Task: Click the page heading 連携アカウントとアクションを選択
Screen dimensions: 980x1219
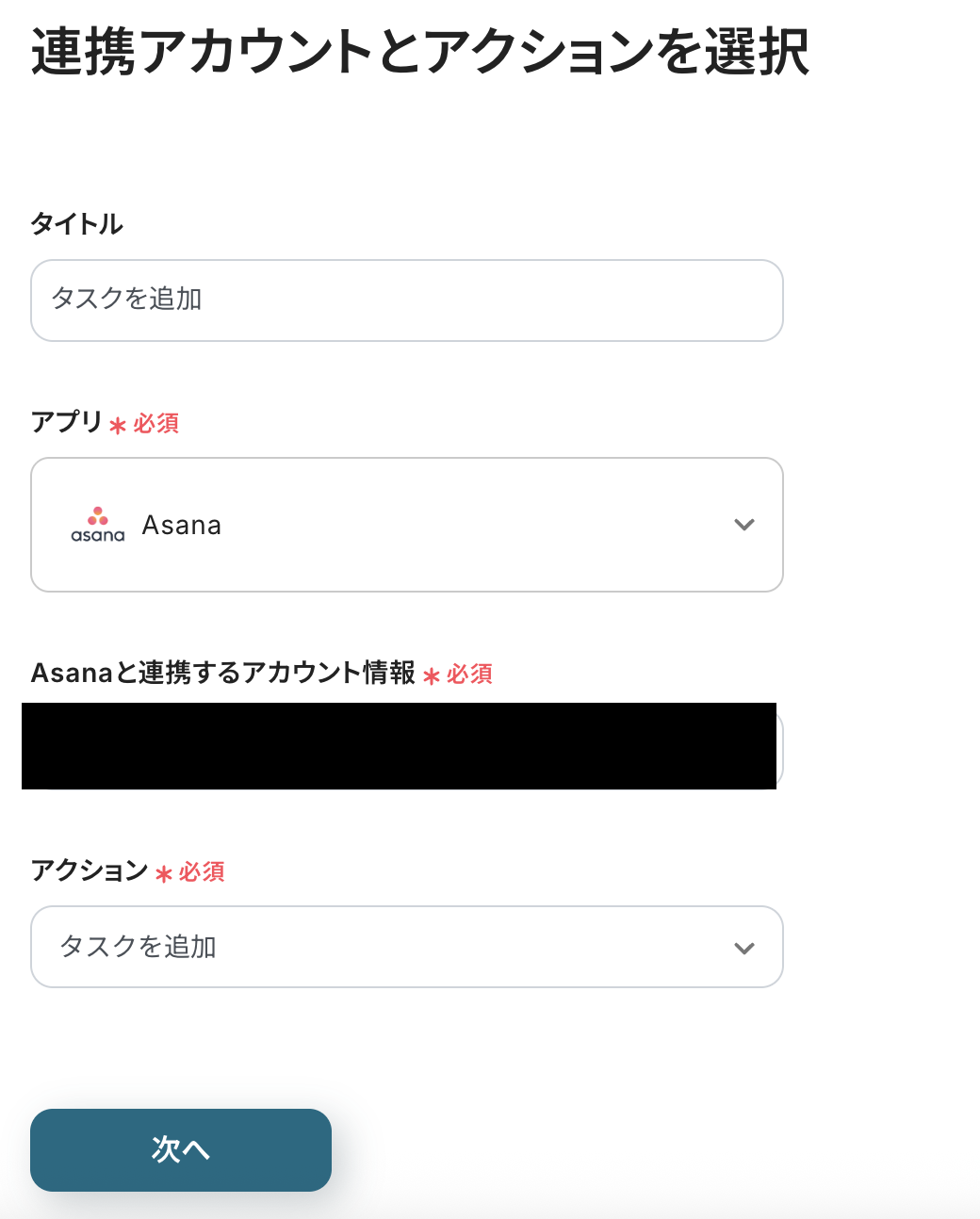Action: tap(420, 52)
